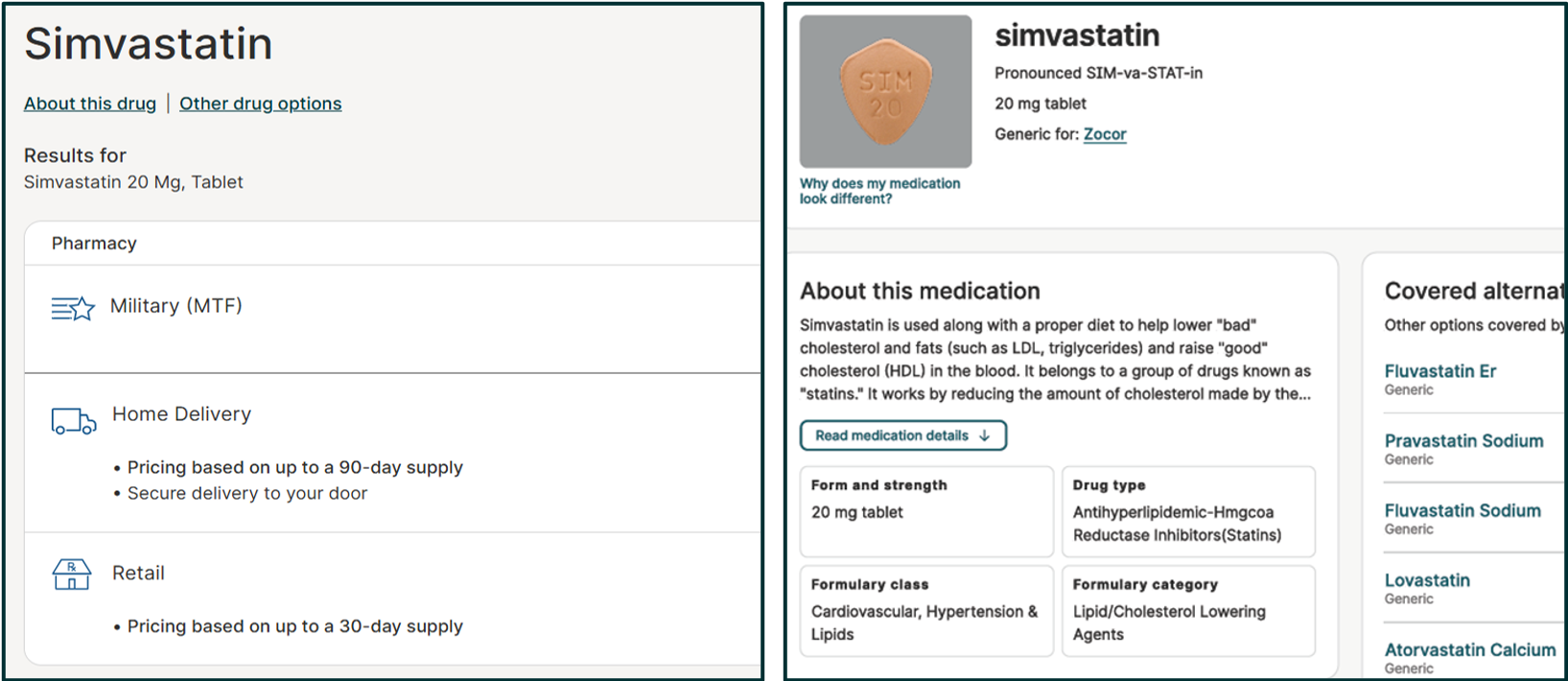
Task: Open the About this drug link
Action: pos(90,104)
